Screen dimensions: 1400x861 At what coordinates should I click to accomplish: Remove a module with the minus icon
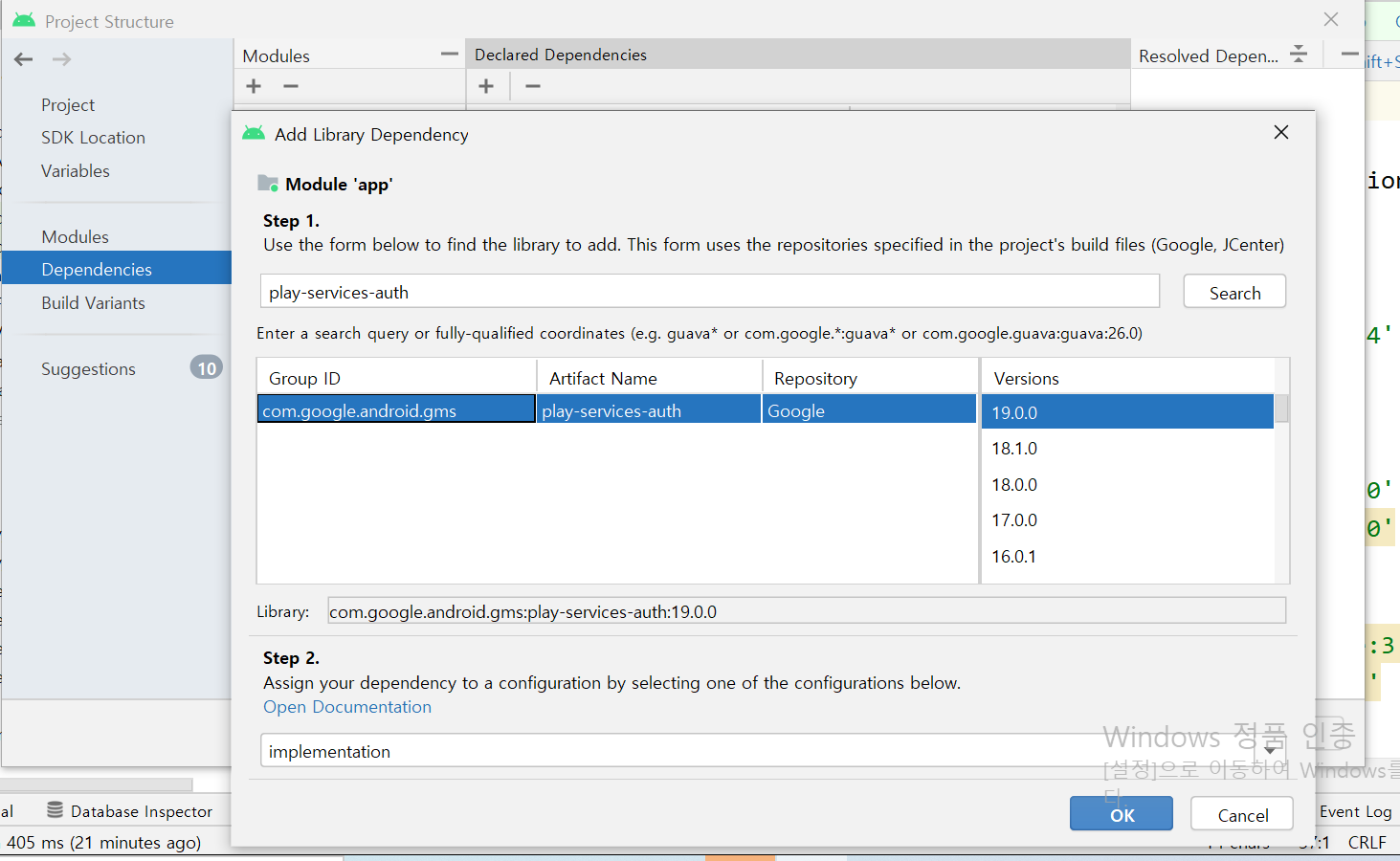pyautogui.click(x=291, y=86)
